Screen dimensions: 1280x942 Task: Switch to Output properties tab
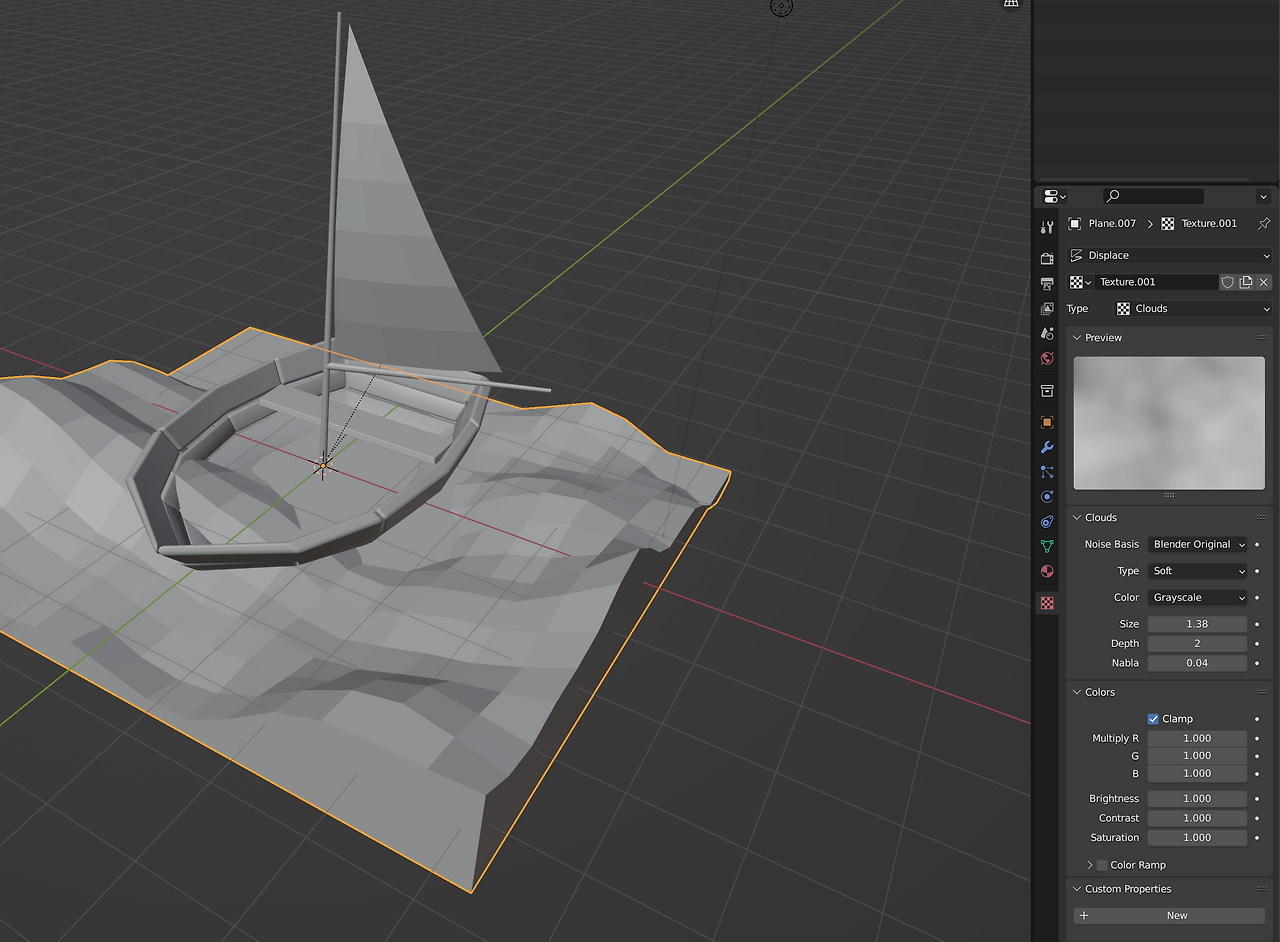(x=1047, y=284)
